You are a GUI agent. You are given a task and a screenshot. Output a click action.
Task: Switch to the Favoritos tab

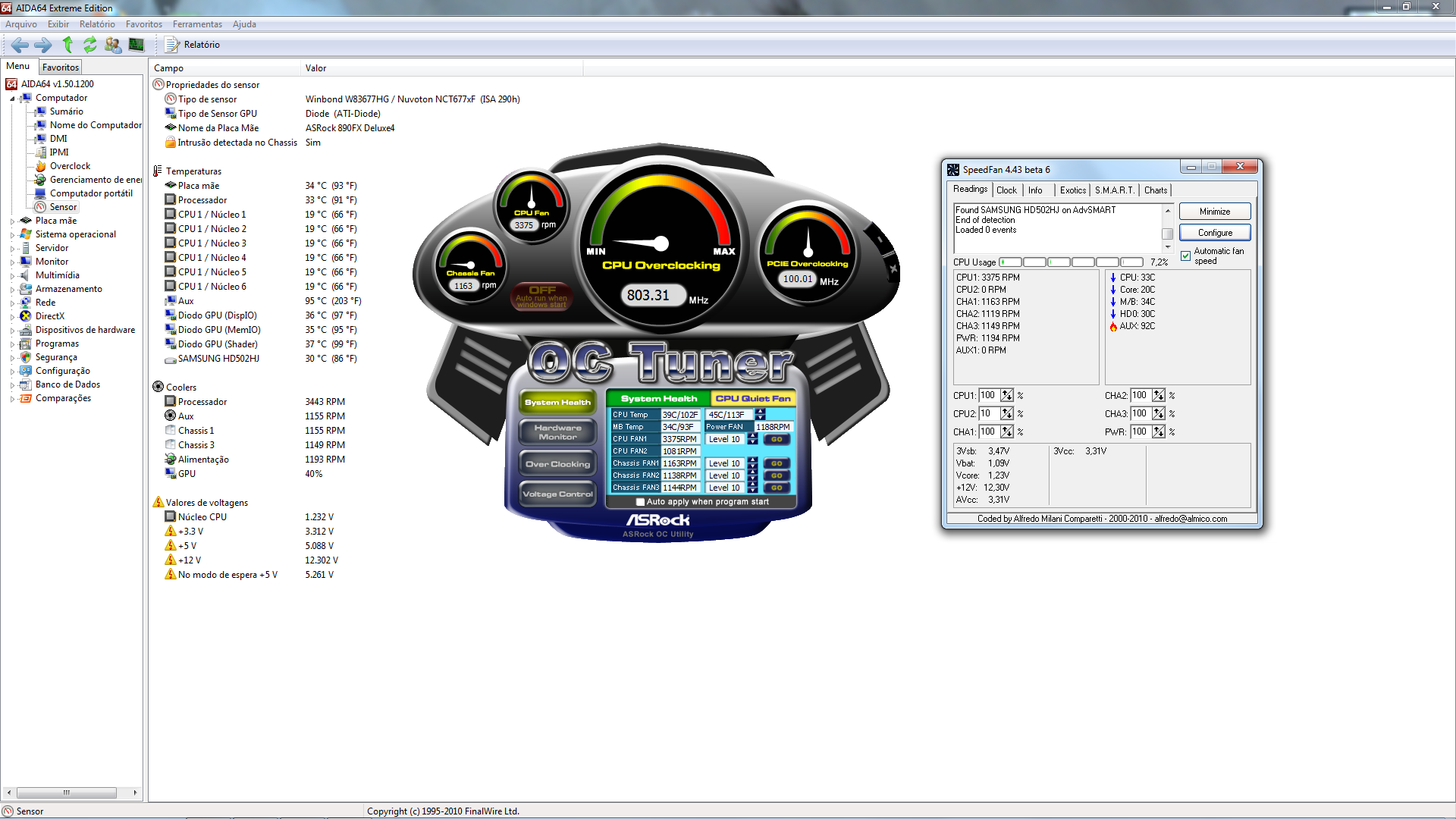[61, 67]
